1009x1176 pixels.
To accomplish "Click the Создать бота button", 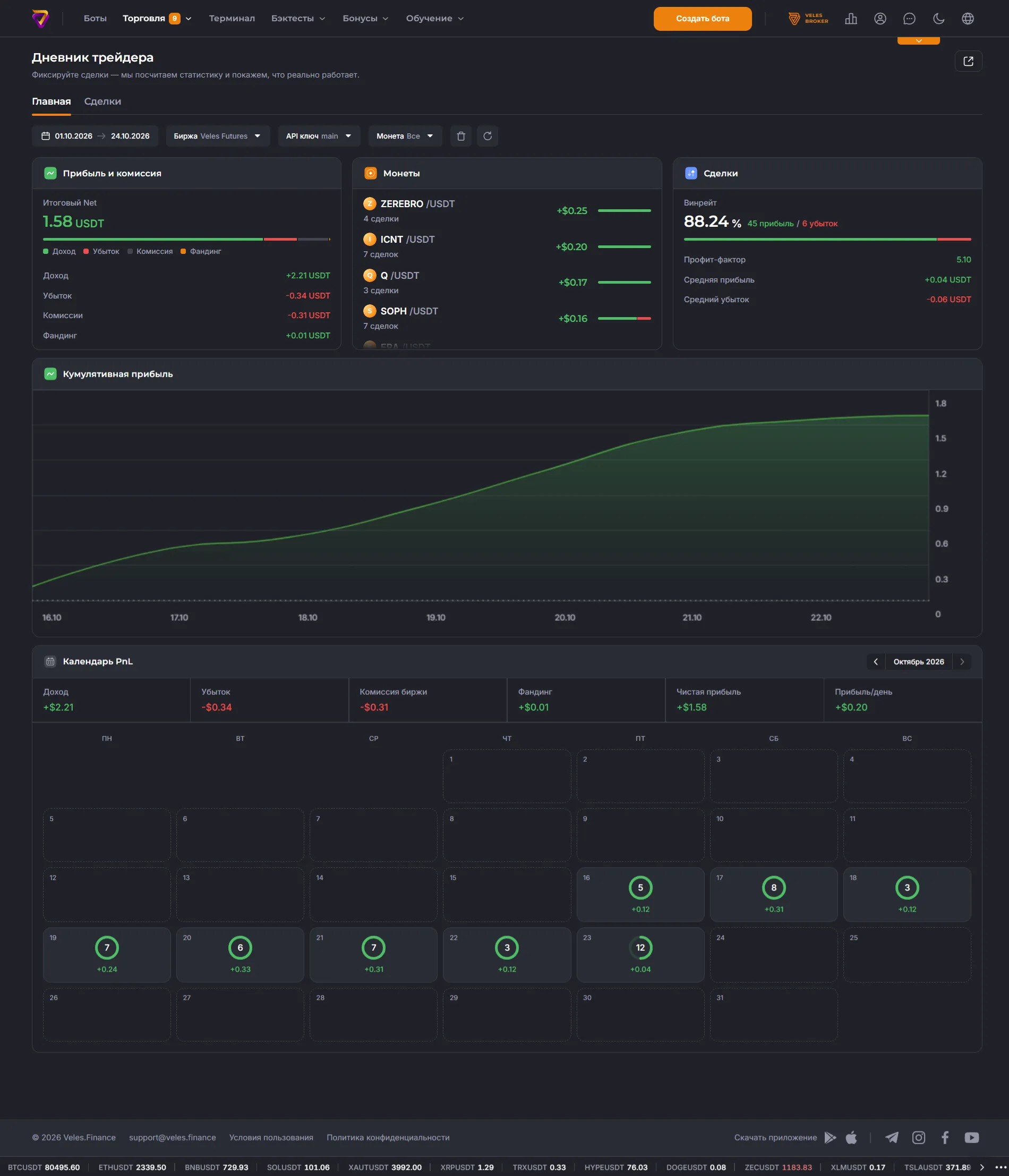I will (703, 19).
